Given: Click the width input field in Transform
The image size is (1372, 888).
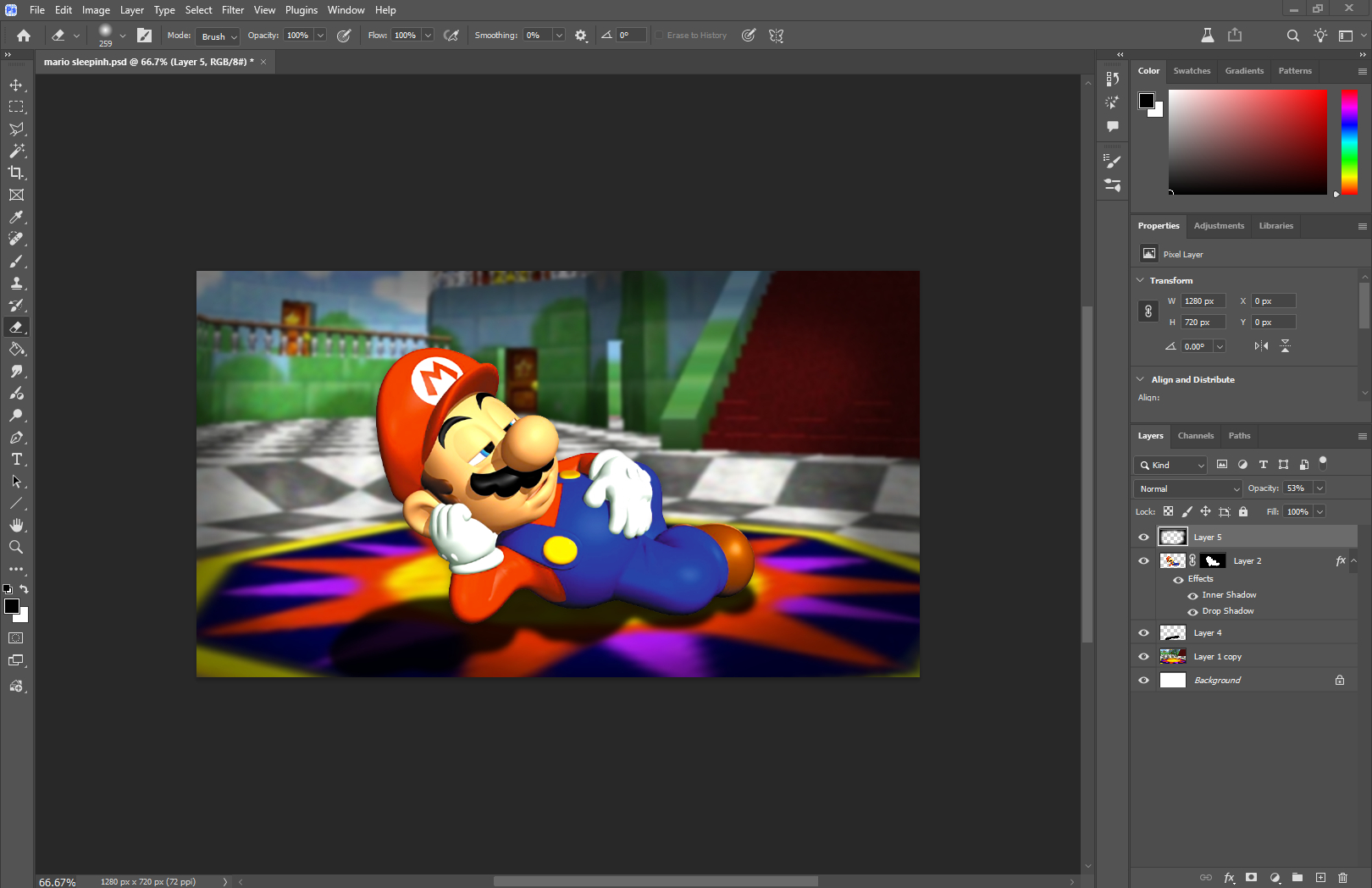Looking at the screenshot, I should [1202, 301].
